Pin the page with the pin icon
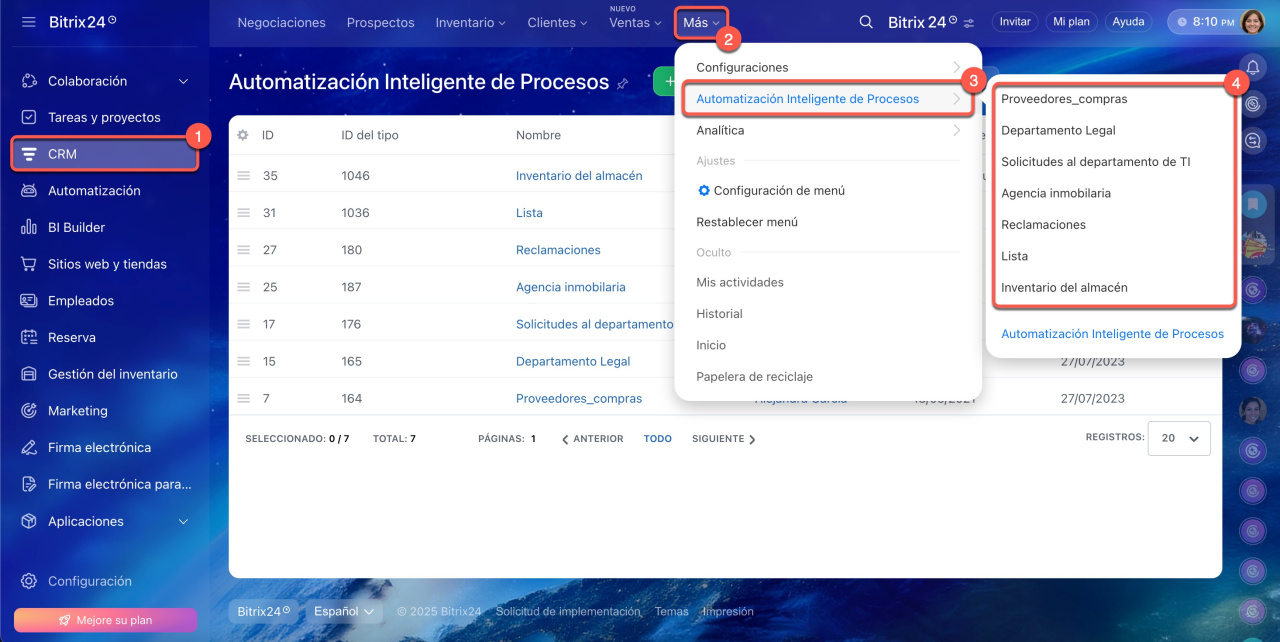This screenshot has height=642, width=1280. [x=623, y=84]
